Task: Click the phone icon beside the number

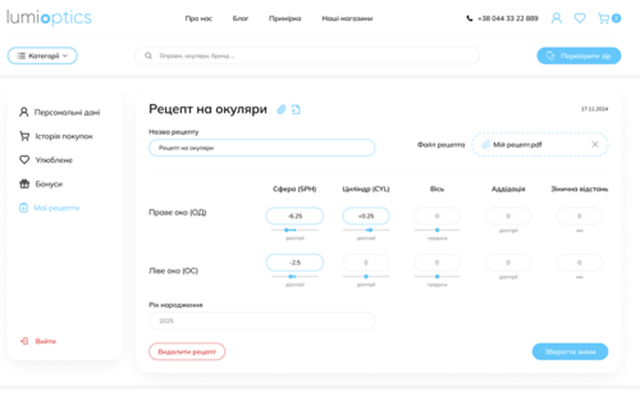Action: [x=469, y=18]
